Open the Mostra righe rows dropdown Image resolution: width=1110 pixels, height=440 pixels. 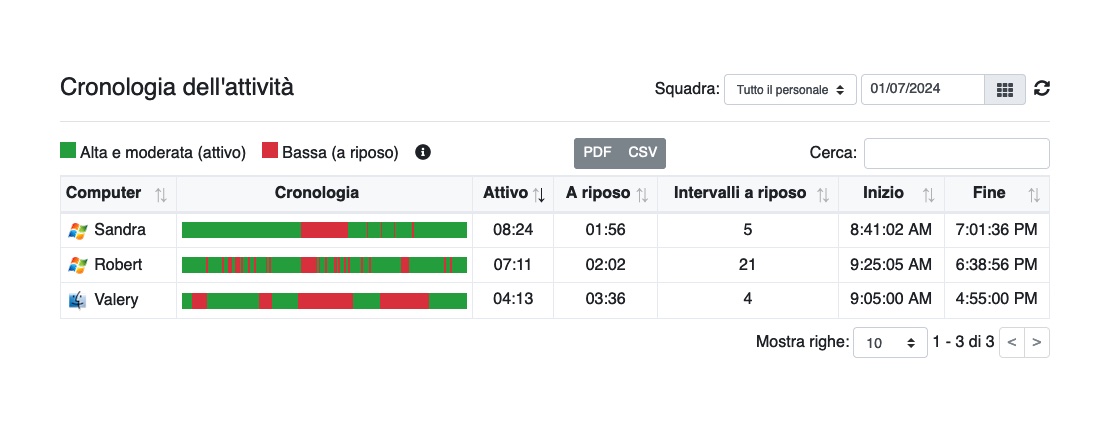coord(890,342)
